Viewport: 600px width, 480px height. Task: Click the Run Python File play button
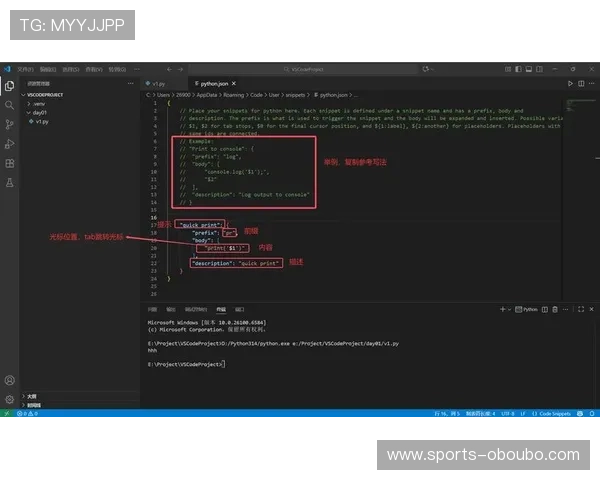click(570, 83)
